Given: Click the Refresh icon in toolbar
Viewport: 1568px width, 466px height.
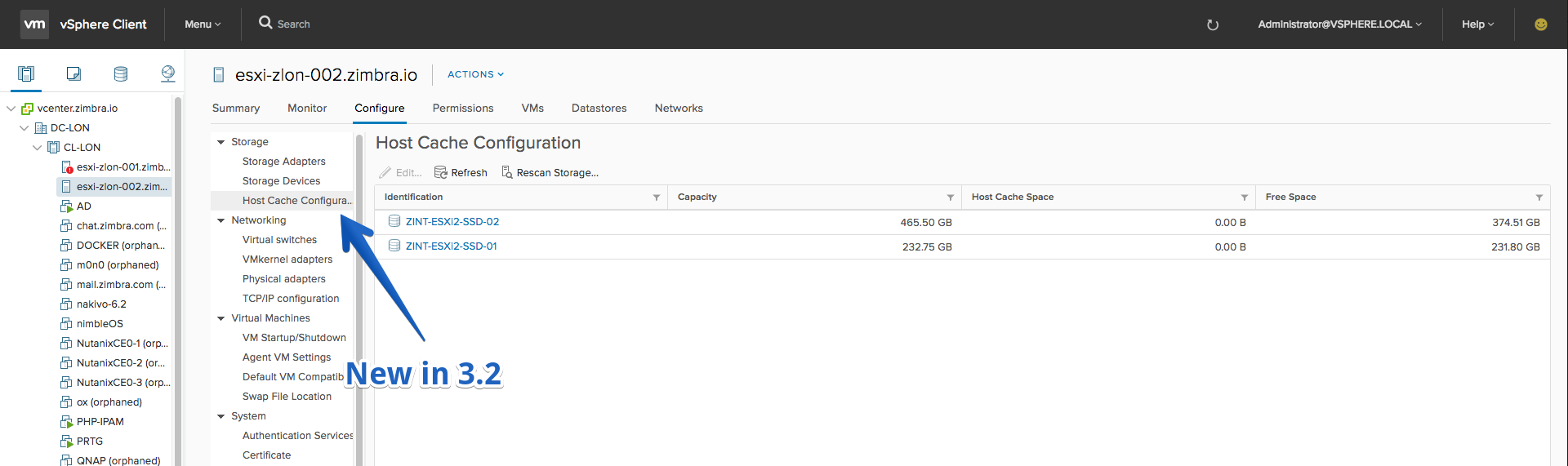Looking at the screenshot, I should click(441, 172).
